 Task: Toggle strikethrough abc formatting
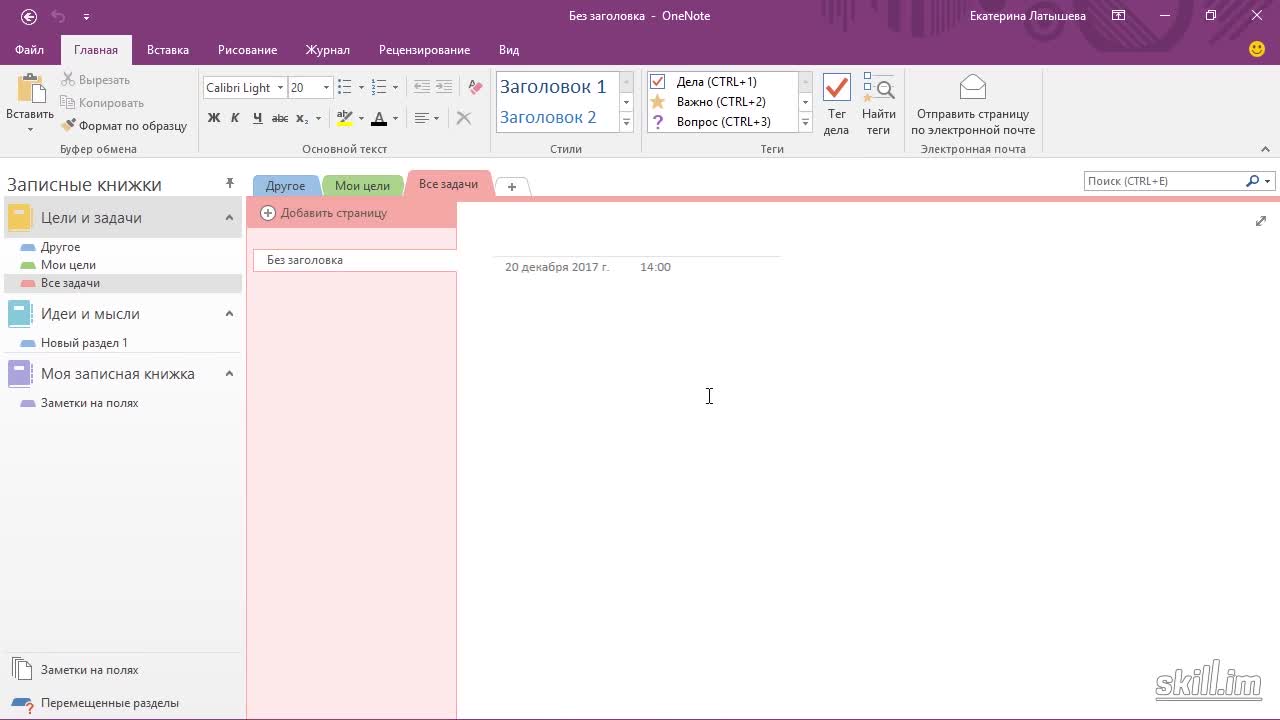(x=280, y=118)
